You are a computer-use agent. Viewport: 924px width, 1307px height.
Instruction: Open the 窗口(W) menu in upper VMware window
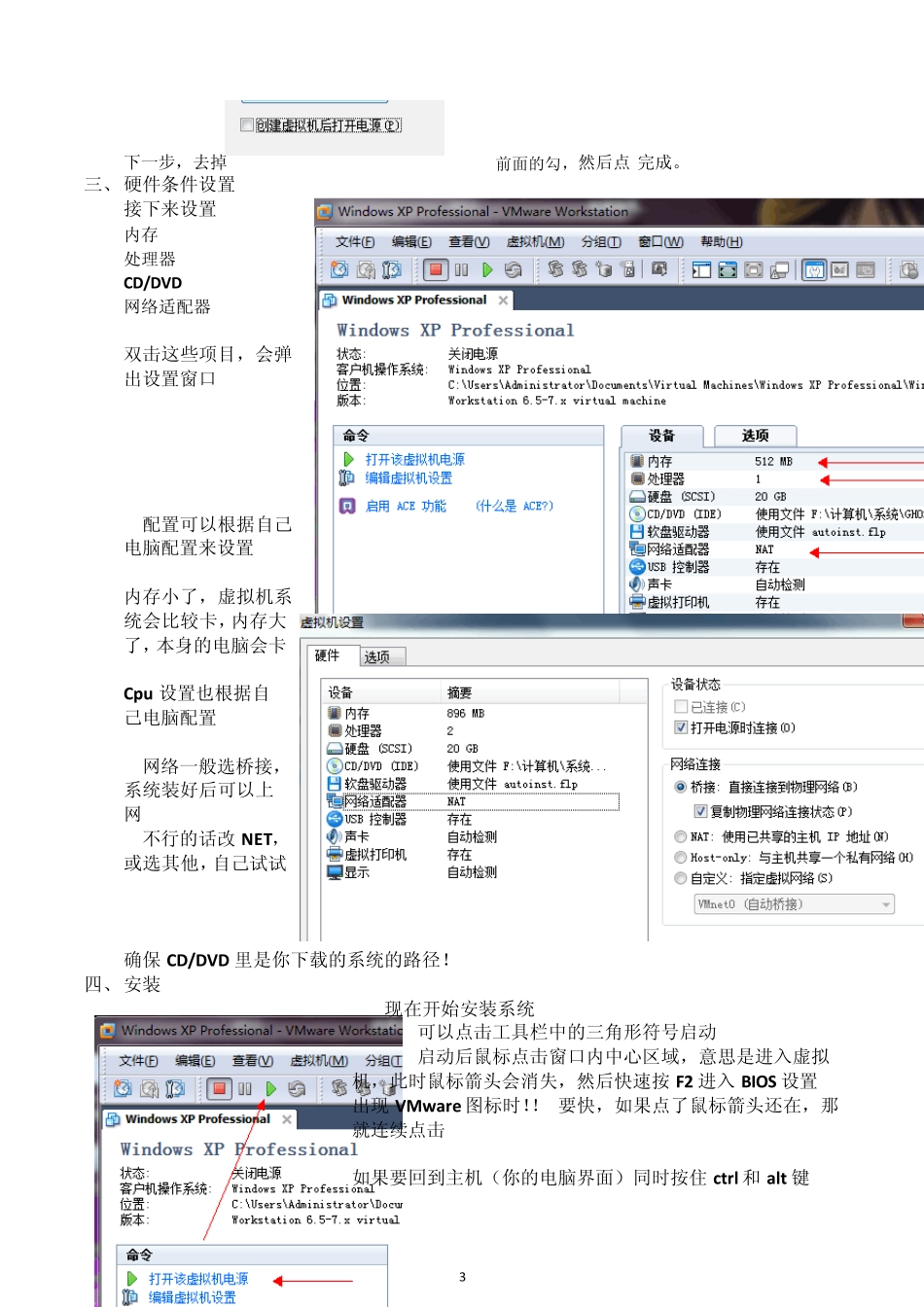[660, 241]
